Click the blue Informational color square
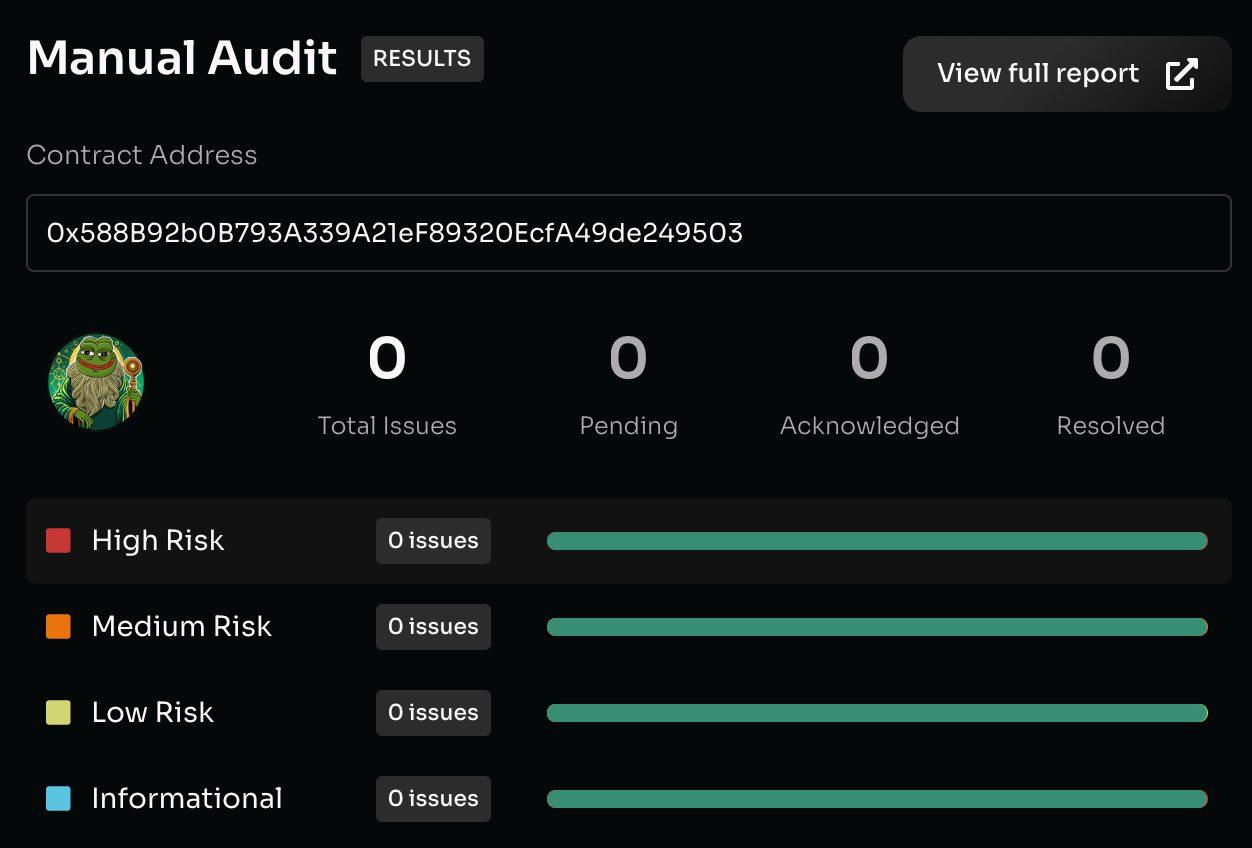The width and height of the screenshot is (1252, 848). 59,799
